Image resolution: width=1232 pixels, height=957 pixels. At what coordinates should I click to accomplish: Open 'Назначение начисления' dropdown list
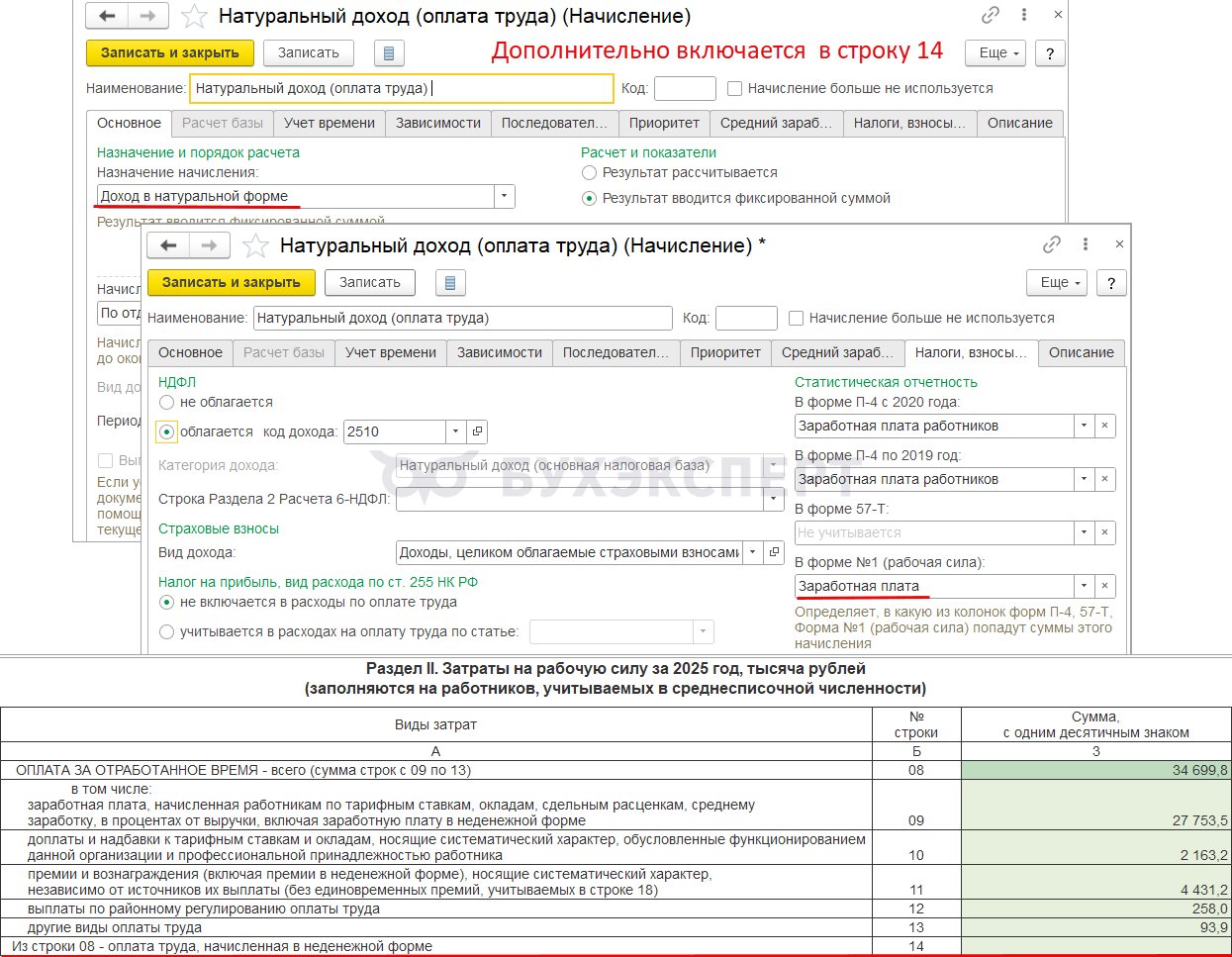(x=504, y=196)
